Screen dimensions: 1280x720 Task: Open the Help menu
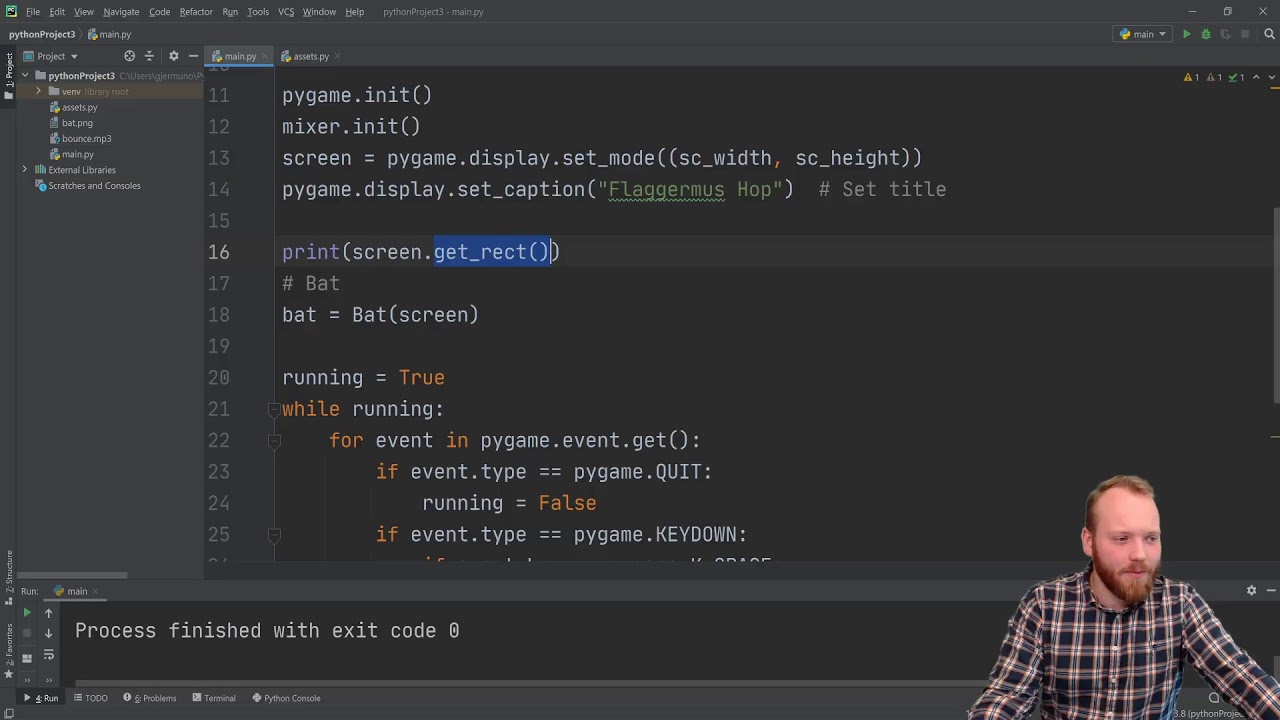click(x=354, y=12)
